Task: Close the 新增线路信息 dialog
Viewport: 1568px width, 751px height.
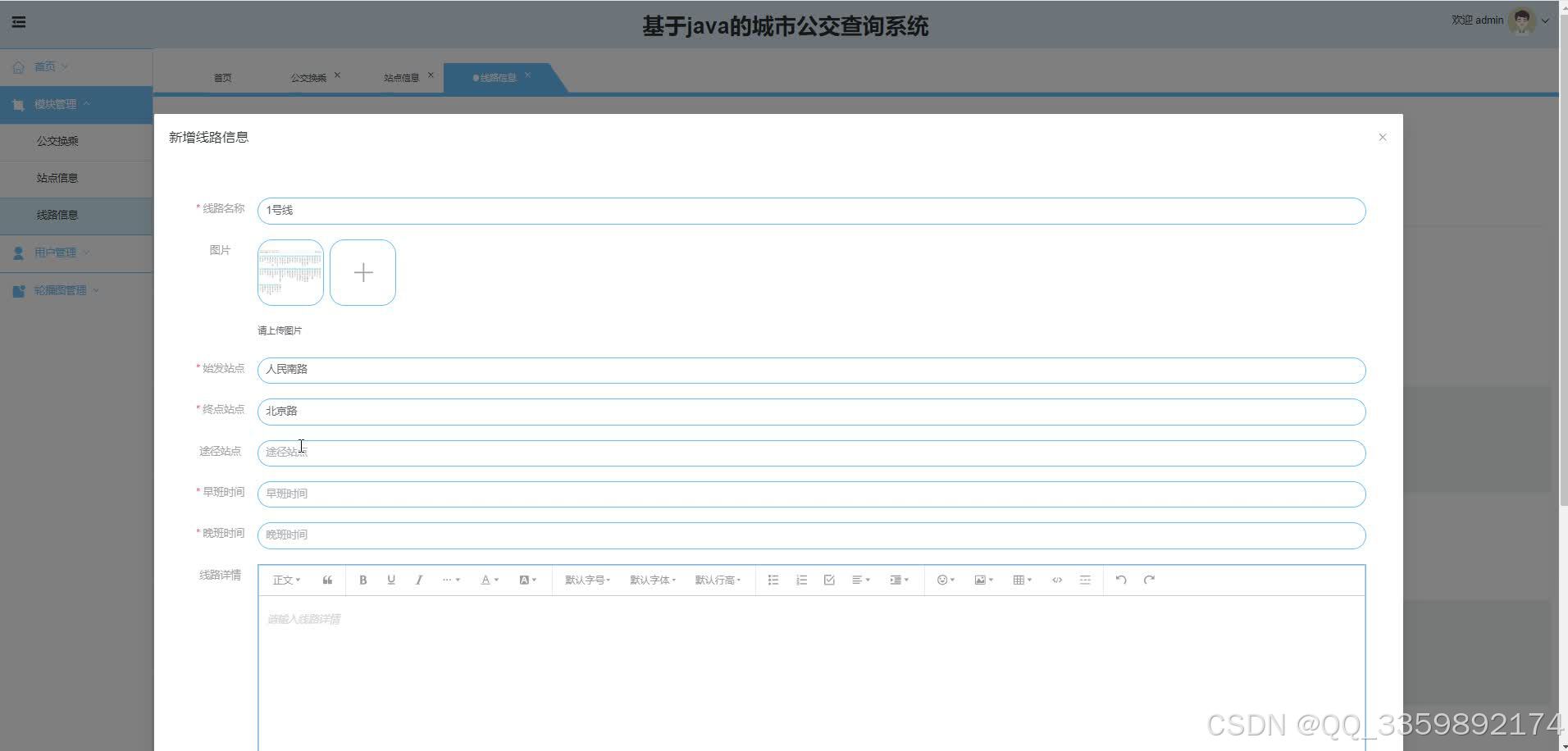Action: 1383,137
